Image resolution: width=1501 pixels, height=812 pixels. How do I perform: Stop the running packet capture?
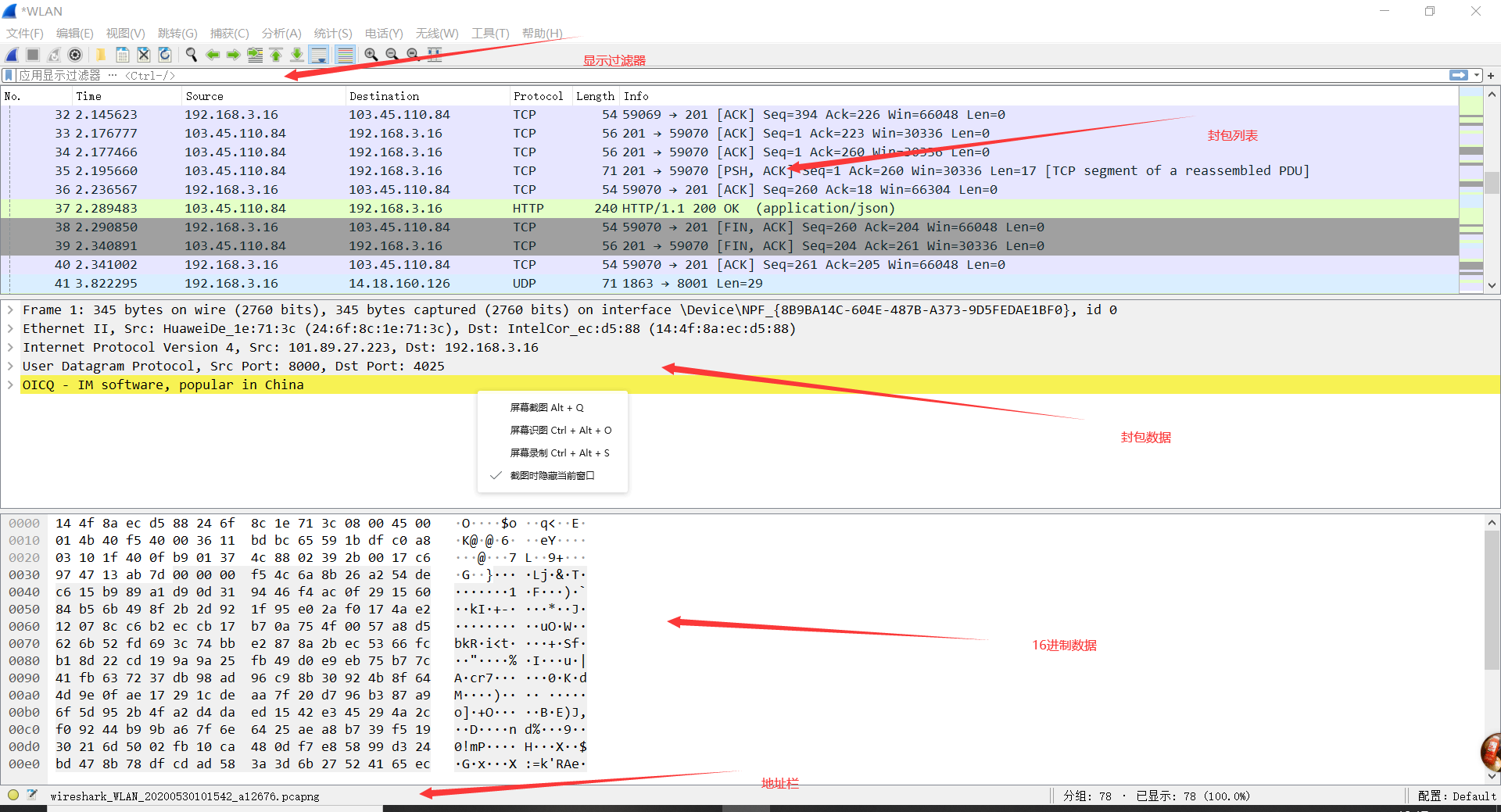pos(33,55)
